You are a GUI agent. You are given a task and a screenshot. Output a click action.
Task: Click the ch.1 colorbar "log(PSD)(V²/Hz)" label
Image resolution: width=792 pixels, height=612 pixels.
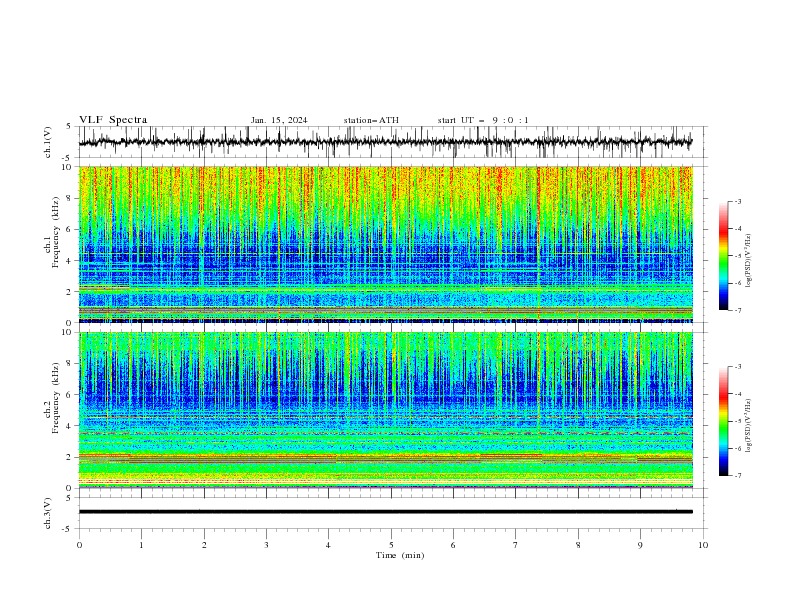[749, 261]
